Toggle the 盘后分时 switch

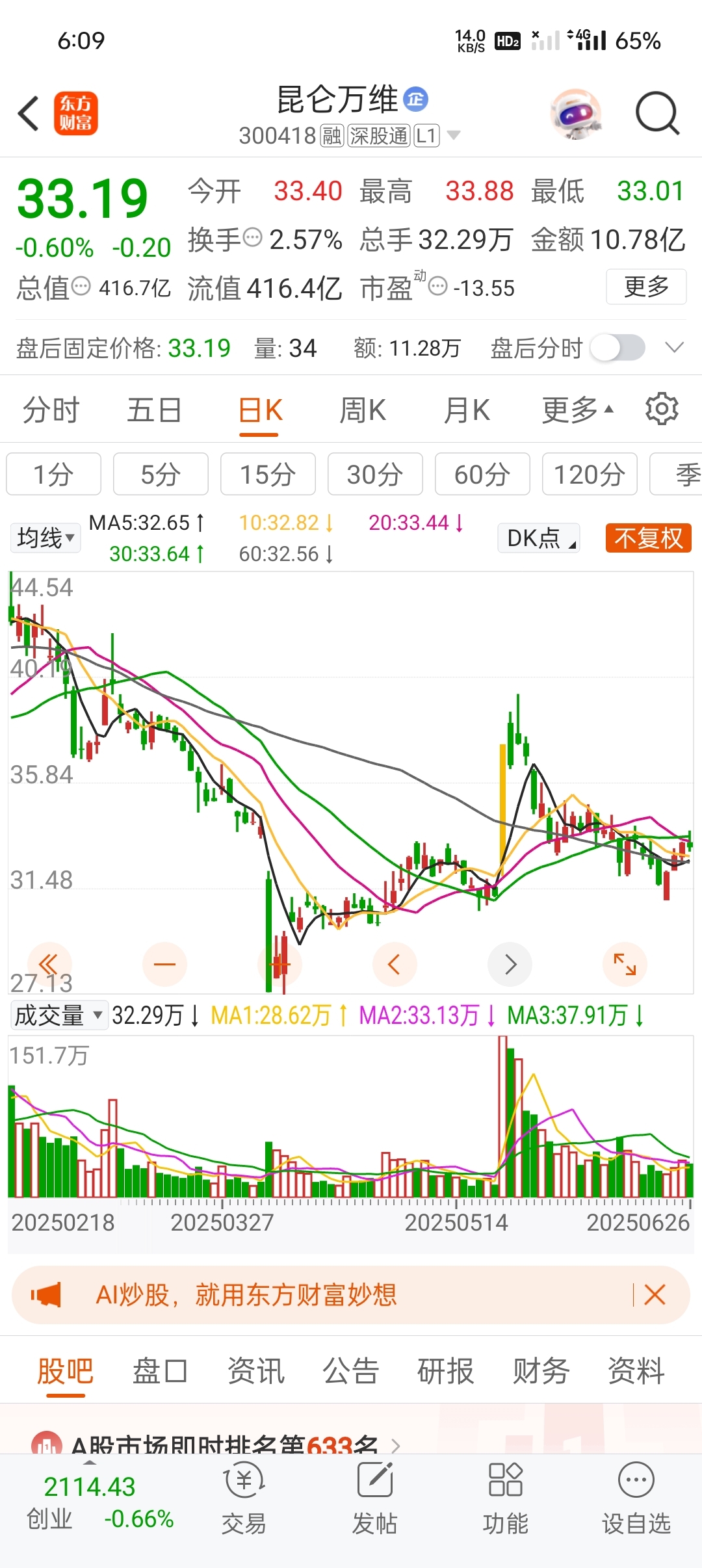tap(617, 348)
